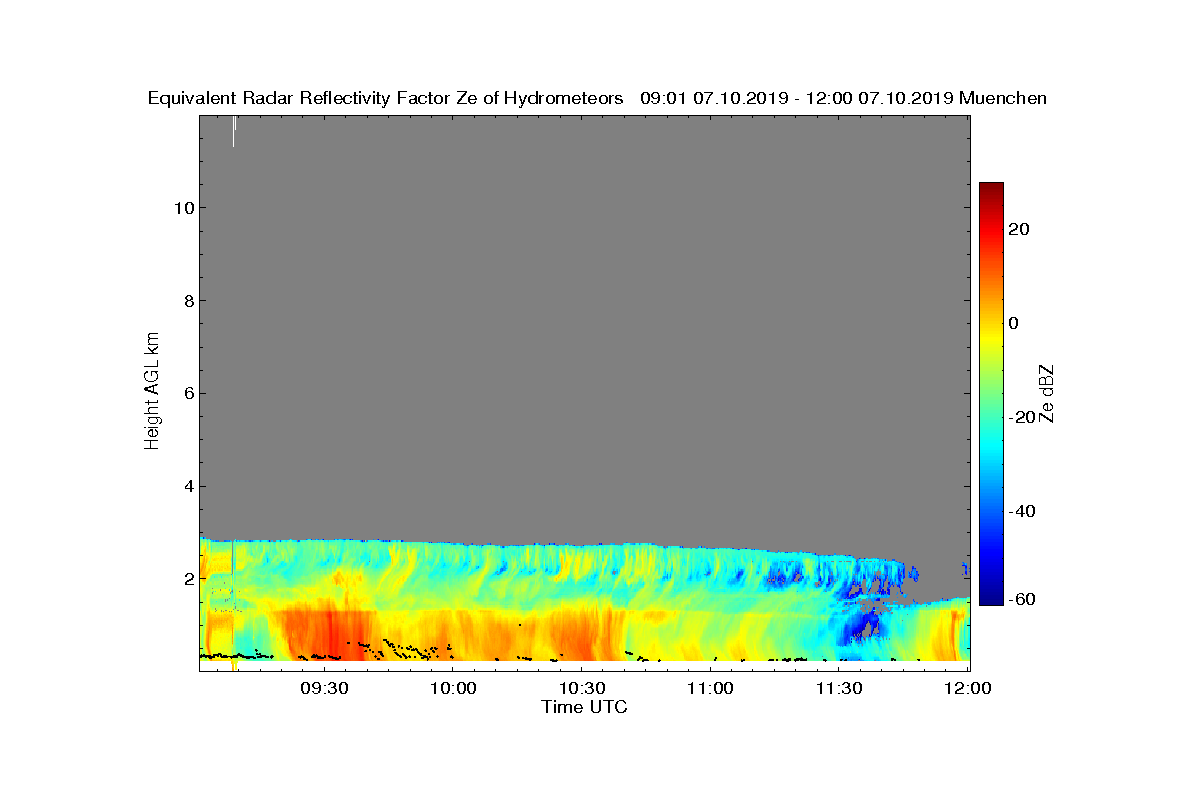
Task: Select the 10:30 time tick label
Action: (582, 688)
